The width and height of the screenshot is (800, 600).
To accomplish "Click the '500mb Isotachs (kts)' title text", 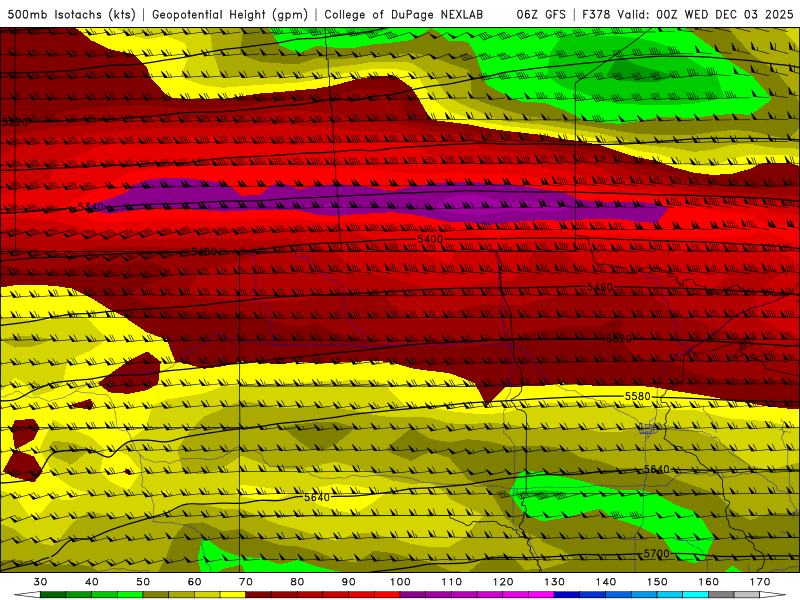I will [x=71, y=14].
